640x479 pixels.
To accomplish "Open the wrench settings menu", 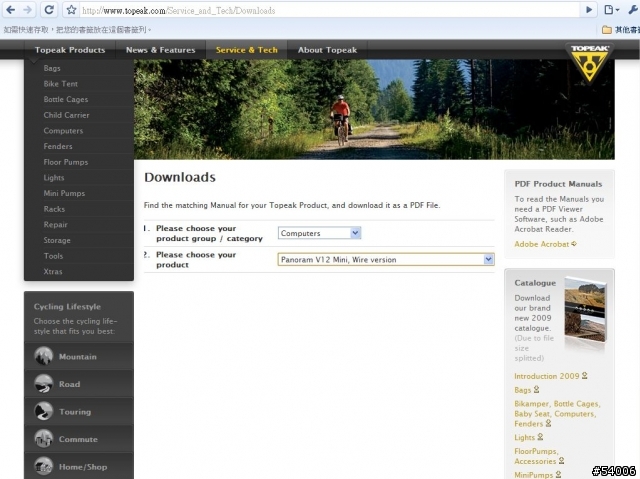I will pos(633,10).
